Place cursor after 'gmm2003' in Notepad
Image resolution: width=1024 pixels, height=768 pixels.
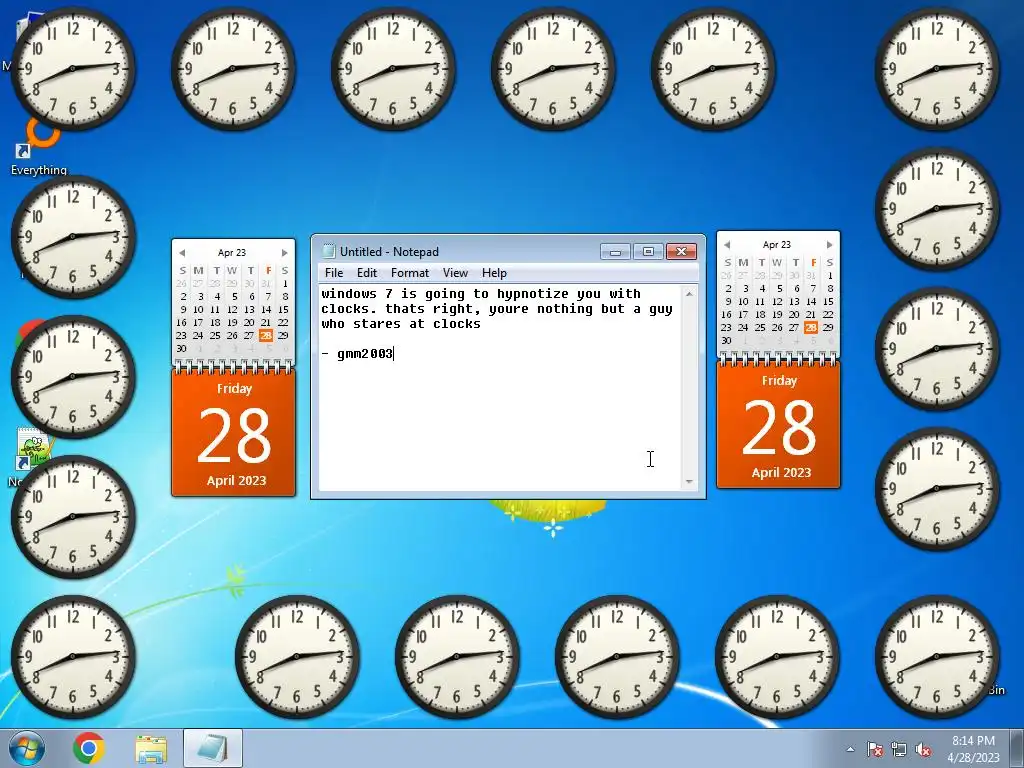click(394, 354)
